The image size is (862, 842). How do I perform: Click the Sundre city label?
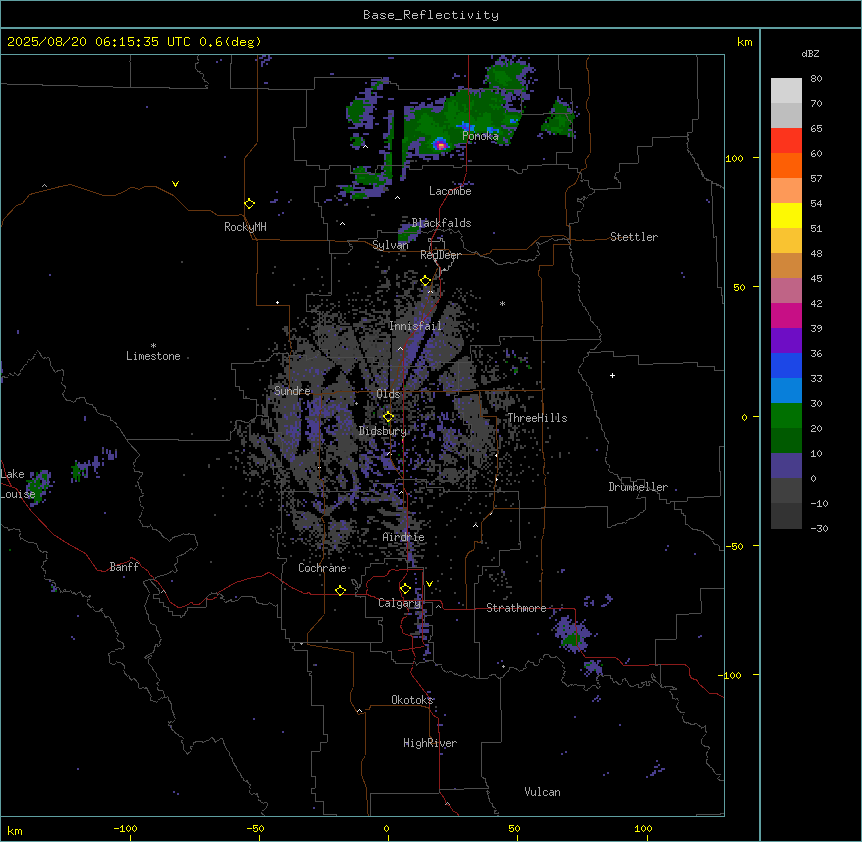click(292, 391)
